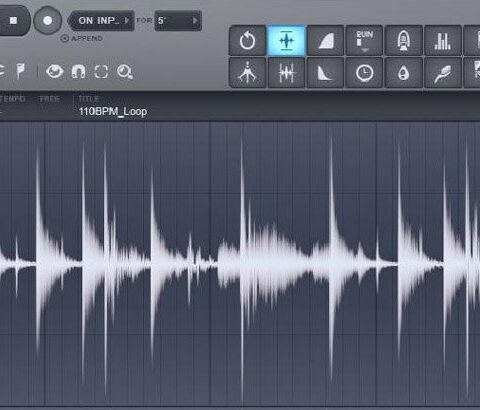Click the water drop blur tool icon
The image size is (480, 410).
click(x=403, y=73)
